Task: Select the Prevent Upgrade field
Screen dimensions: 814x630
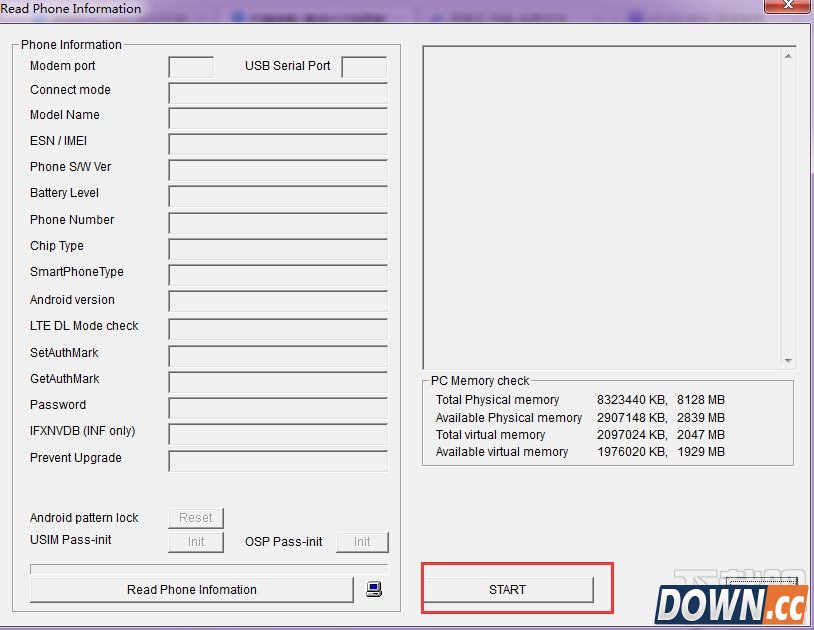Action: click(x=278, y=461)
